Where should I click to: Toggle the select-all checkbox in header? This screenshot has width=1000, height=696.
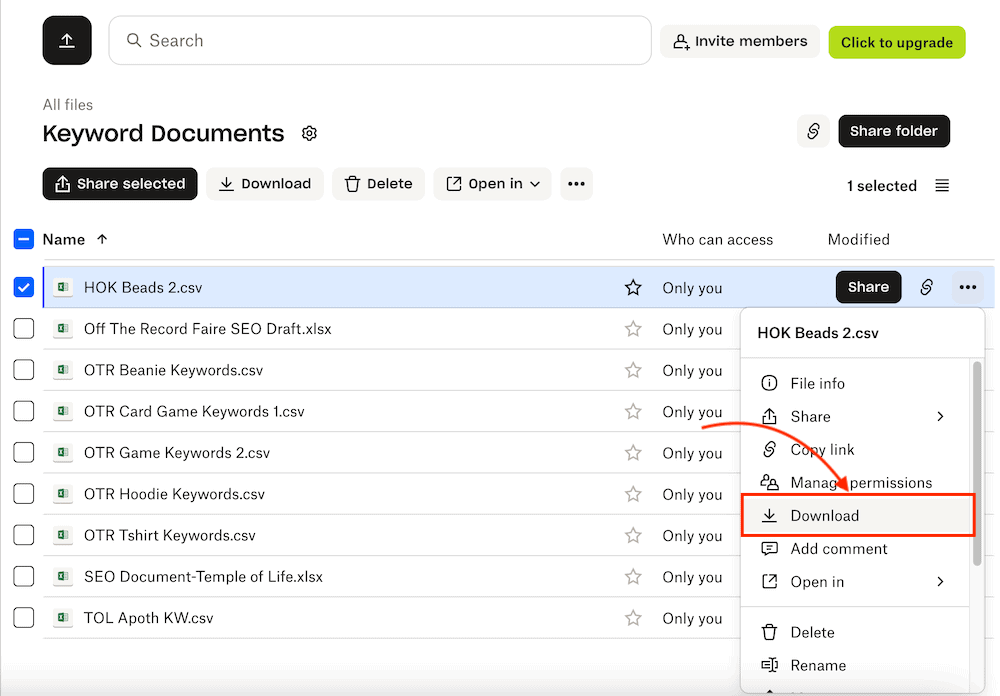[24, 239]
